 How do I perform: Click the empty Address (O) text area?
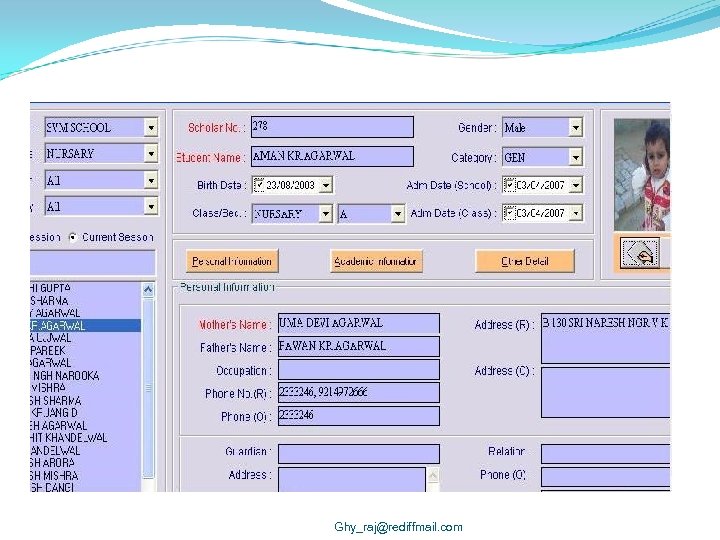[605, 392]
